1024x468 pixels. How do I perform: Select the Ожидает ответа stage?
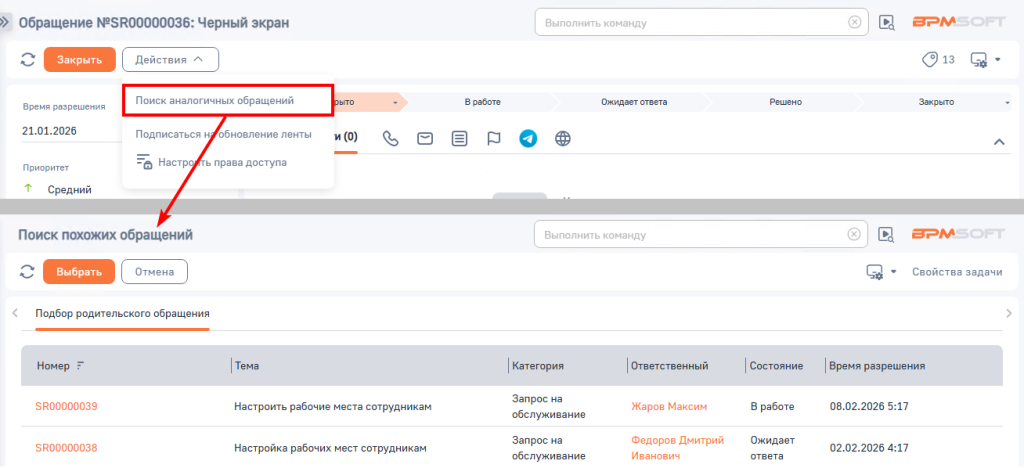point(634,102)
